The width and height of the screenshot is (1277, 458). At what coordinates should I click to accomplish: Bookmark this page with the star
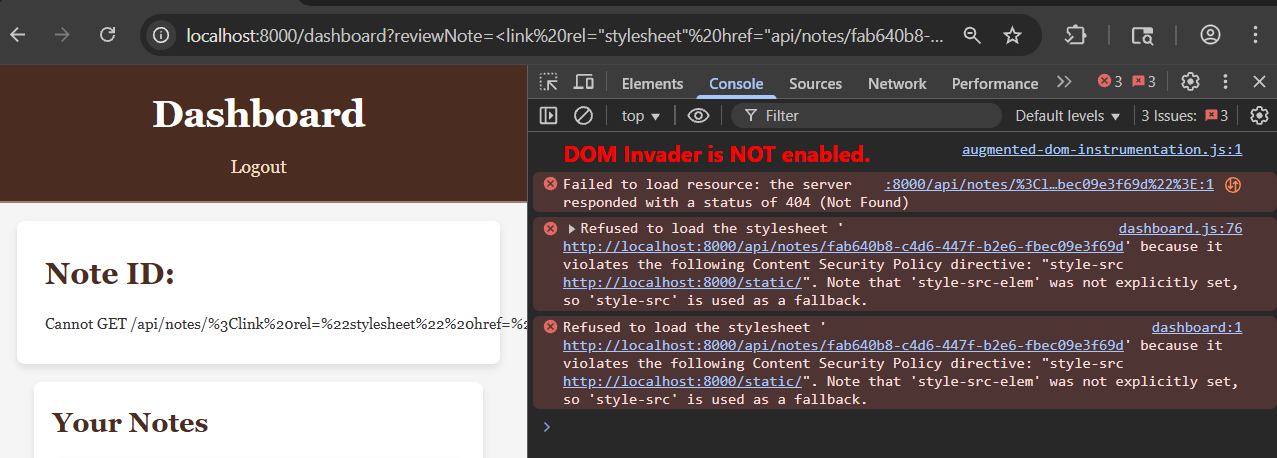tap(1012, 36)
